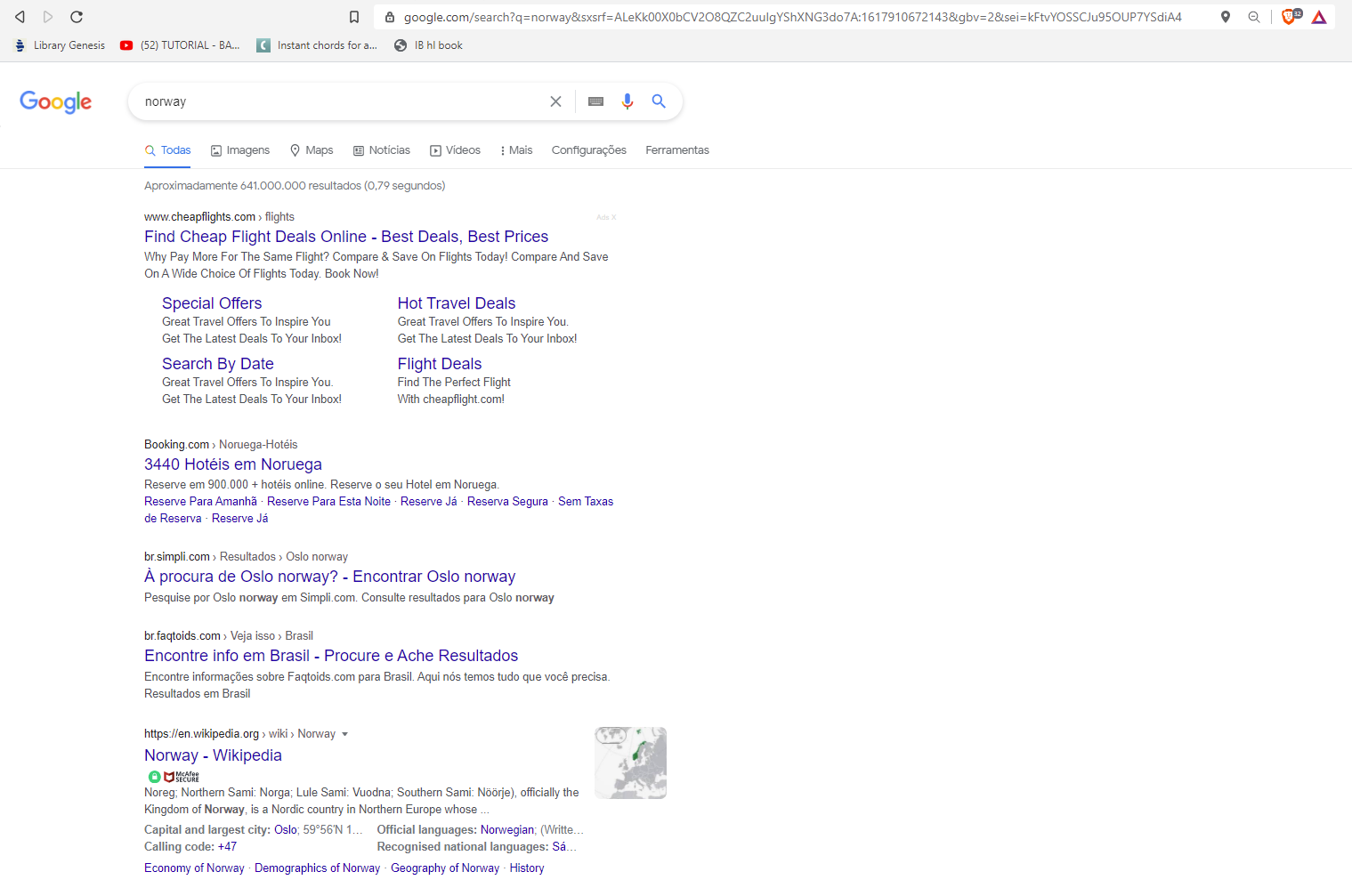Start voice search with the microphone

pos(627,101)
